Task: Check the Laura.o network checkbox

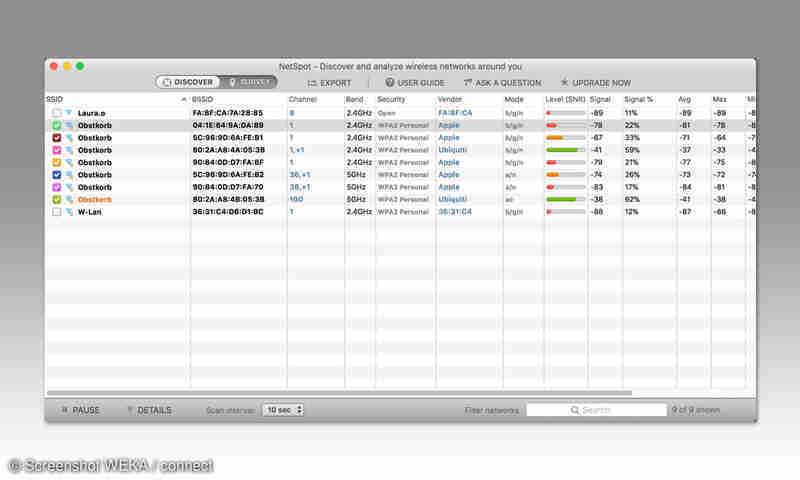Action: point(57,113)
